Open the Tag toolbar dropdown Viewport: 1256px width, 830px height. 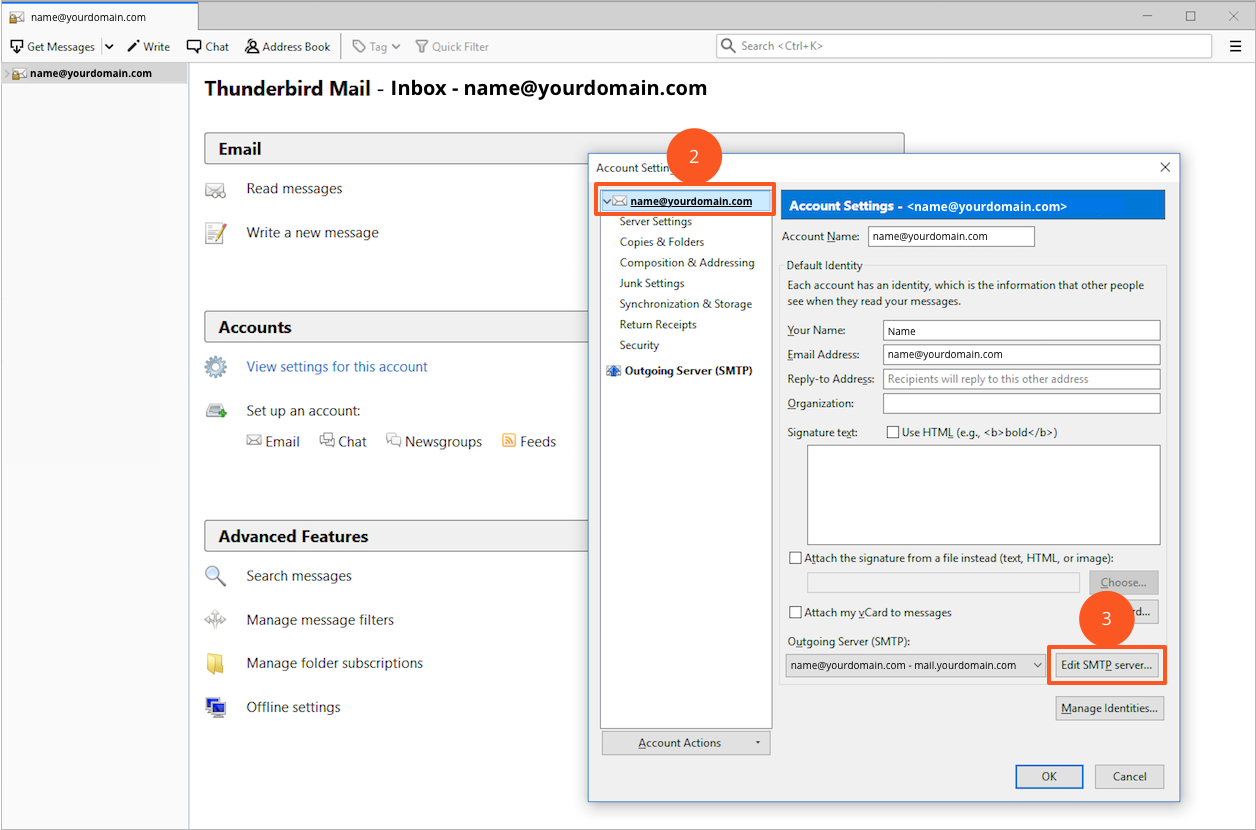(x=376, y=47)
